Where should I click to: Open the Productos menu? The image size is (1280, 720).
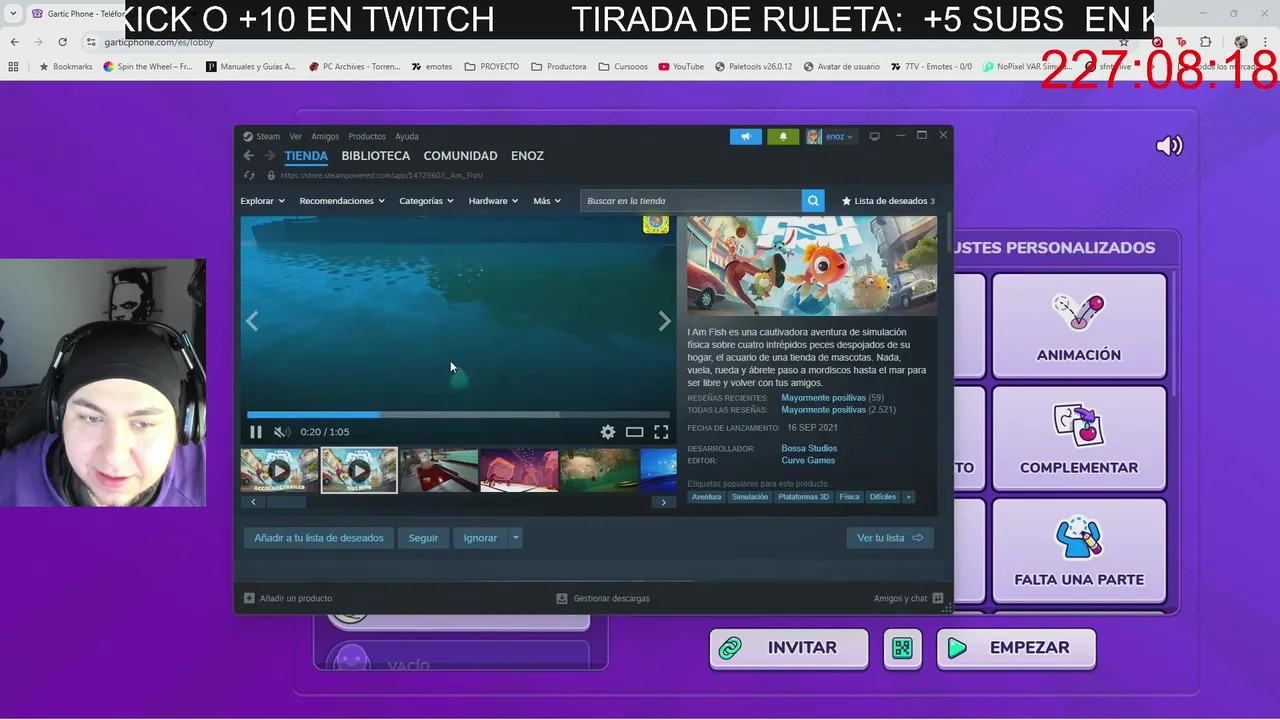367,136
